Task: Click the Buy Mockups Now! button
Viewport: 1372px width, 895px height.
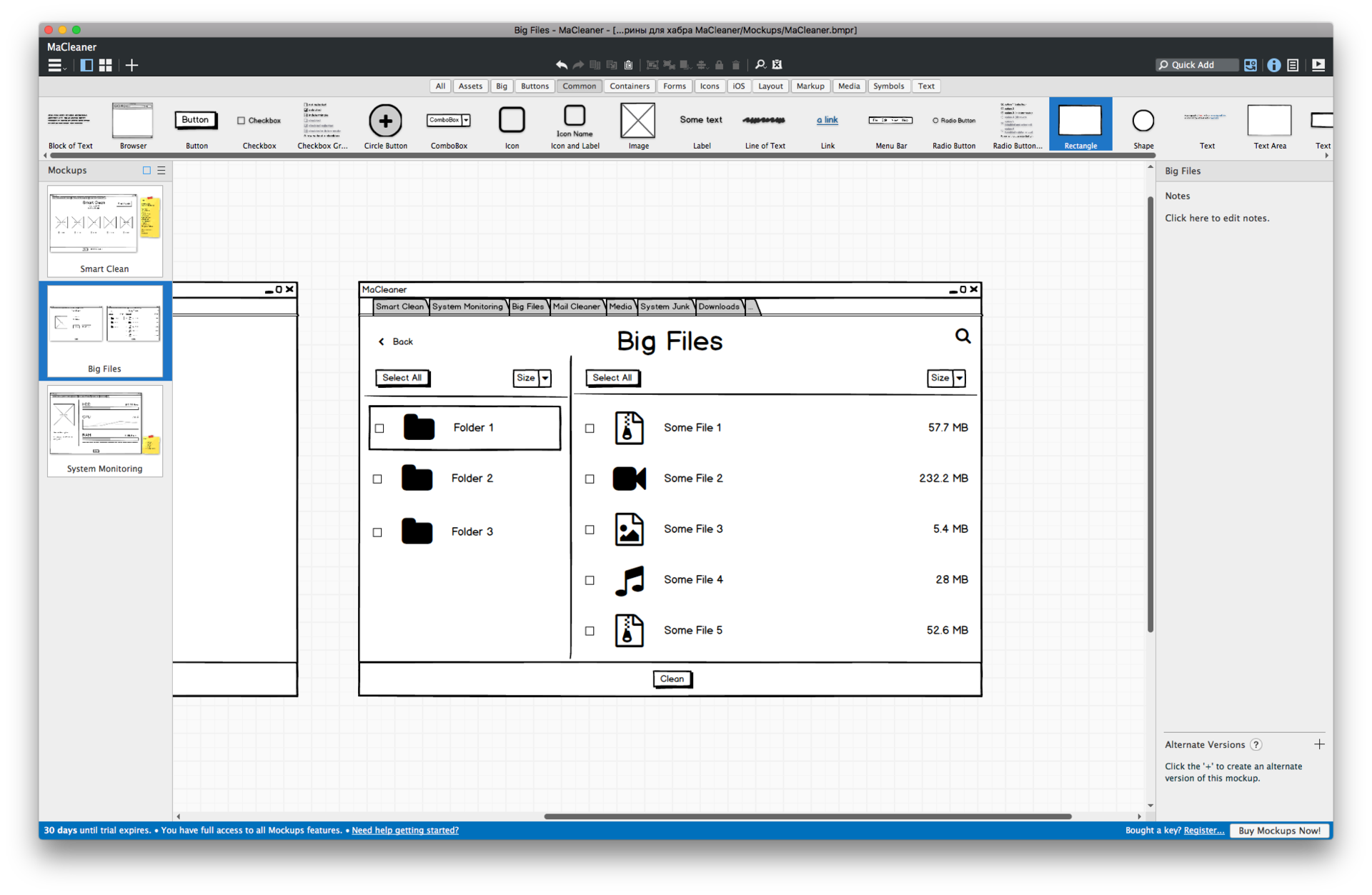Action: point(1278,830)
